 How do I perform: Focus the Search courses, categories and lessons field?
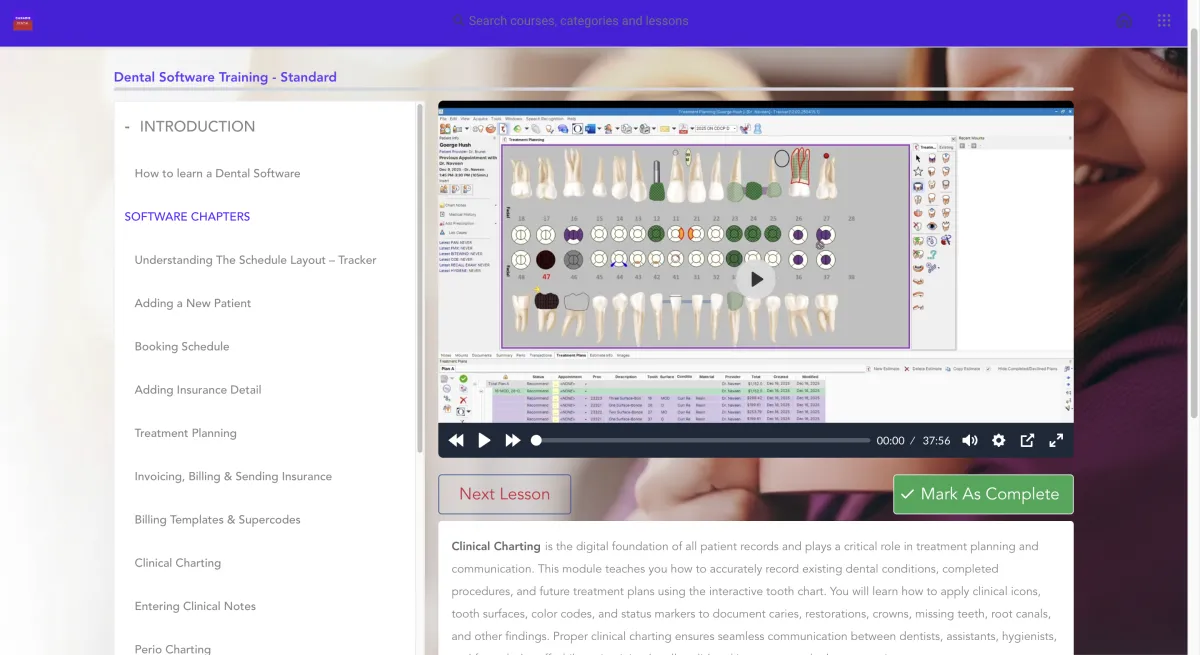click(578, 21)
